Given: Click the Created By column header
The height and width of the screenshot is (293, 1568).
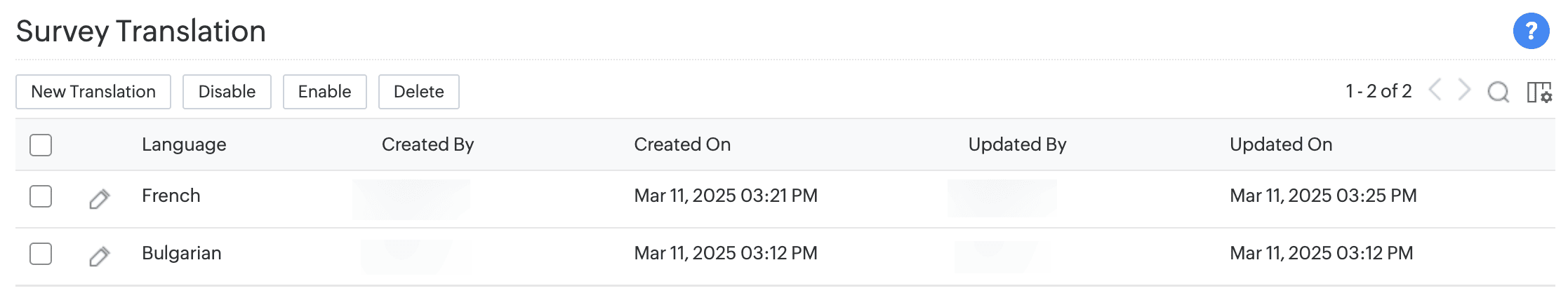Looking at the screenshot, I should 427,144.
